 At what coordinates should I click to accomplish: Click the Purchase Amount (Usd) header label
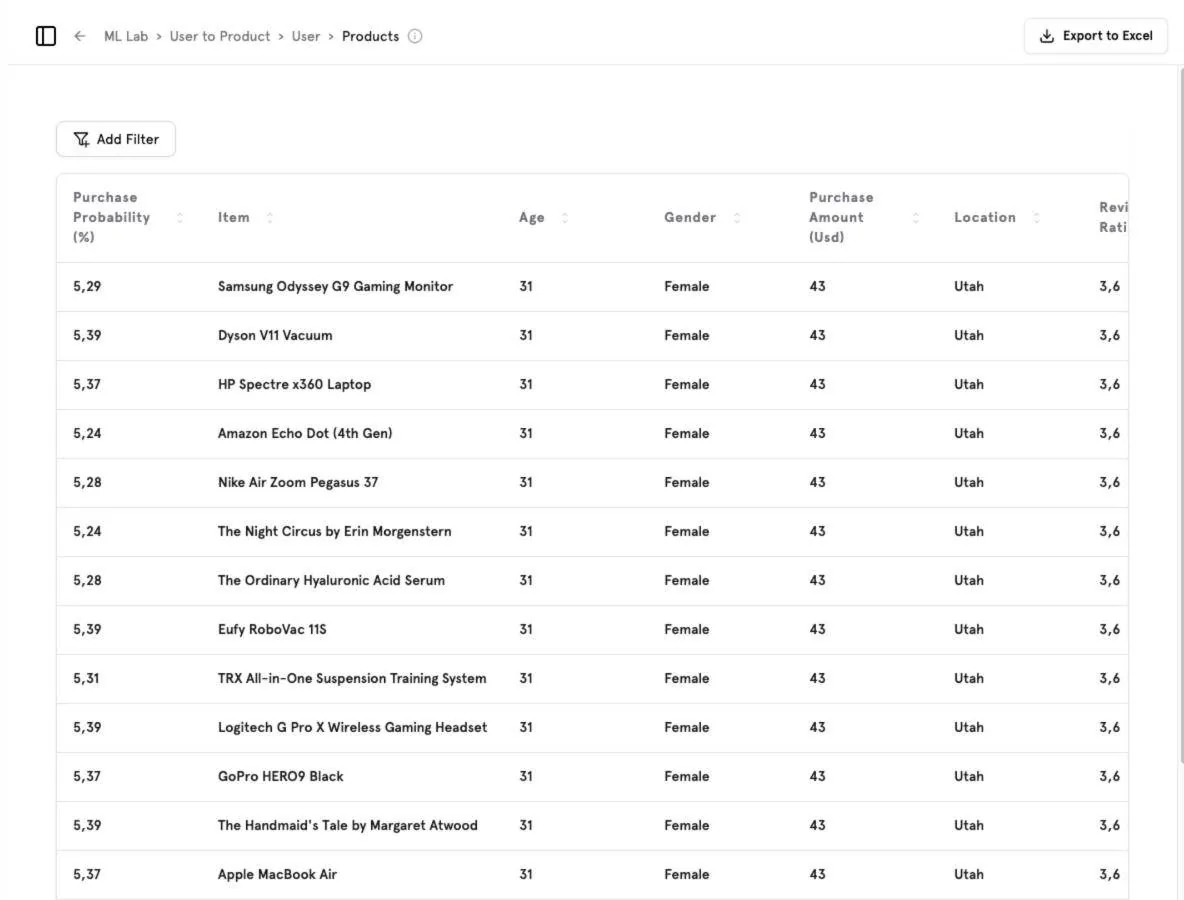[x=841, y=217]
